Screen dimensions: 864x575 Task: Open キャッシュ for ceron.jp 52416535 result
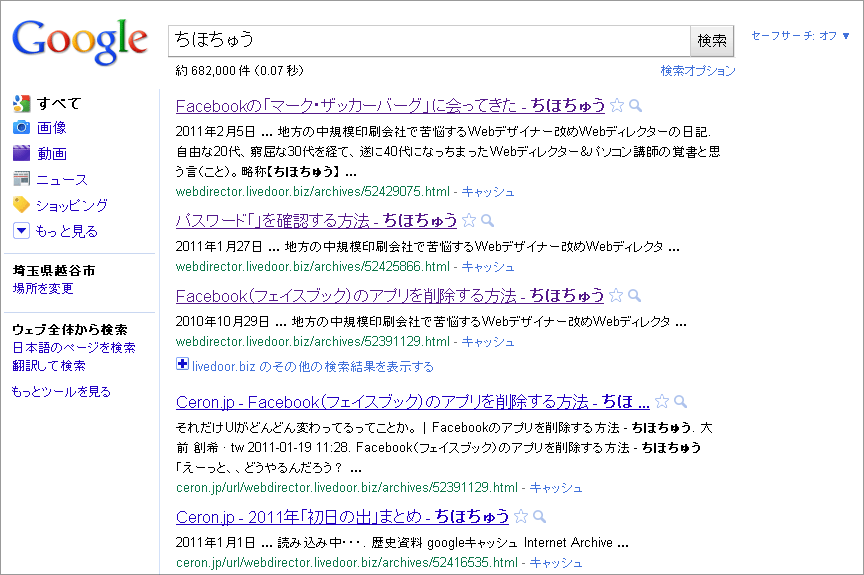555,562
